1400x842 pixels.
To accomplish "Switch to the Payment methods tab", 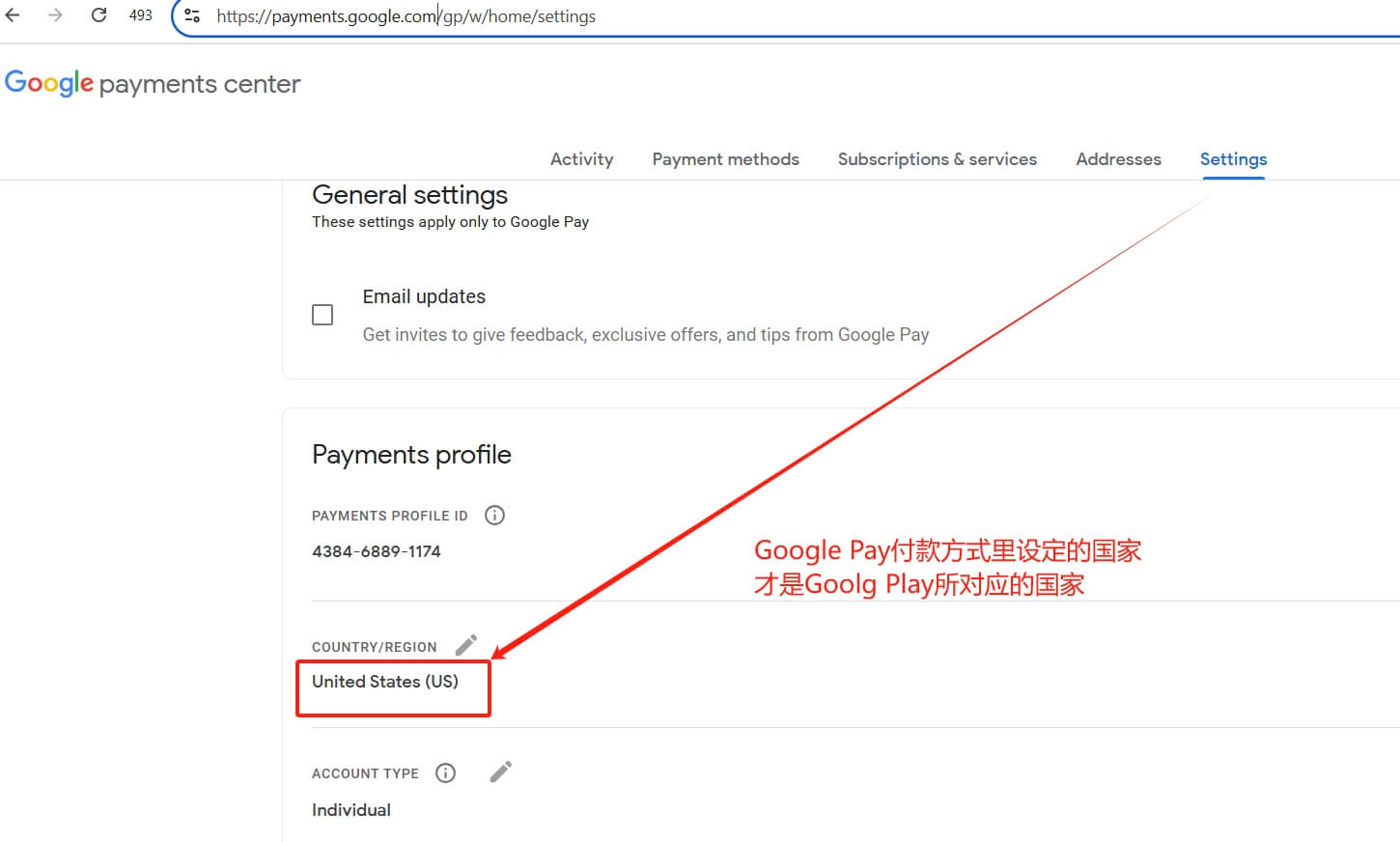I will (725, 159).
